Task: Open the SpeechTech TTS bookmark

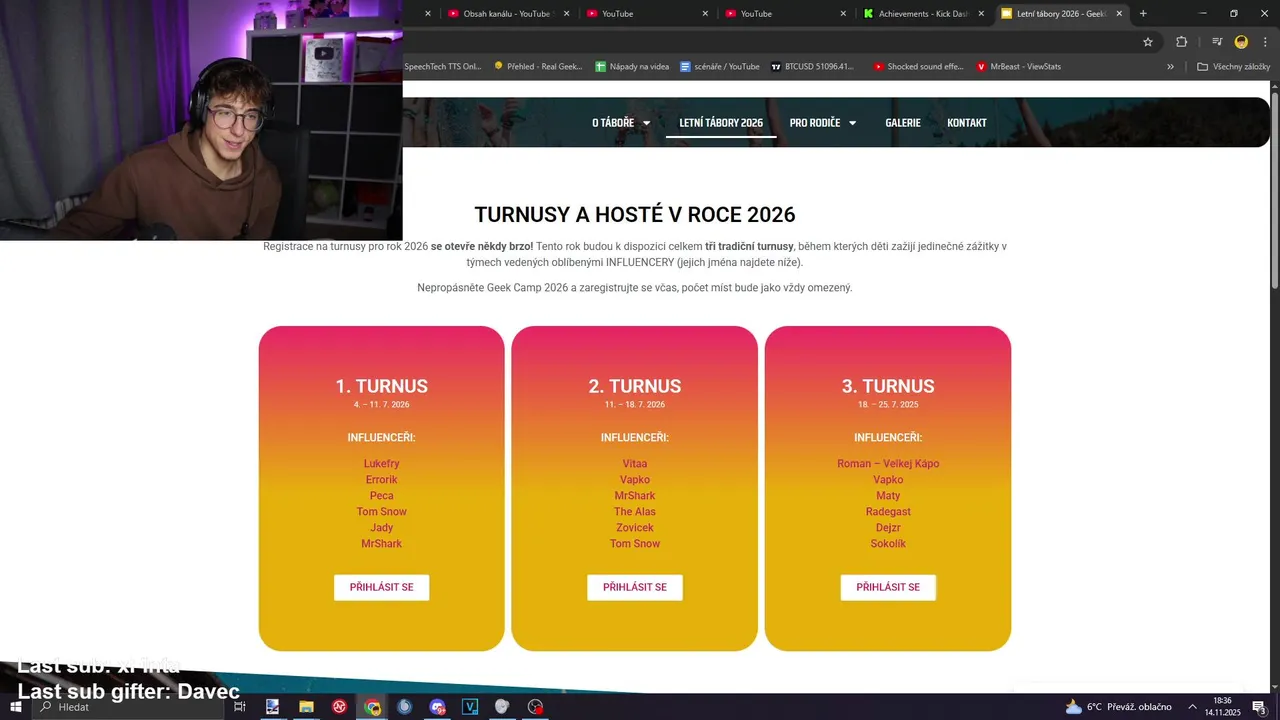Action: pos(442,67)
